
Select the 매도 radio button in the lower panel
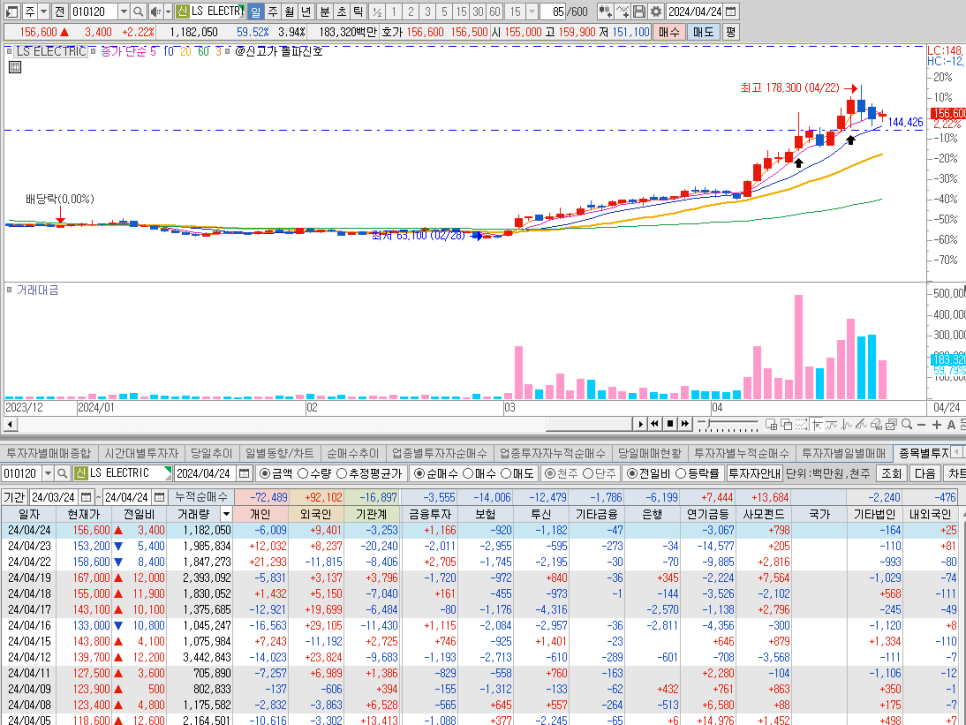tap(506, 474)
